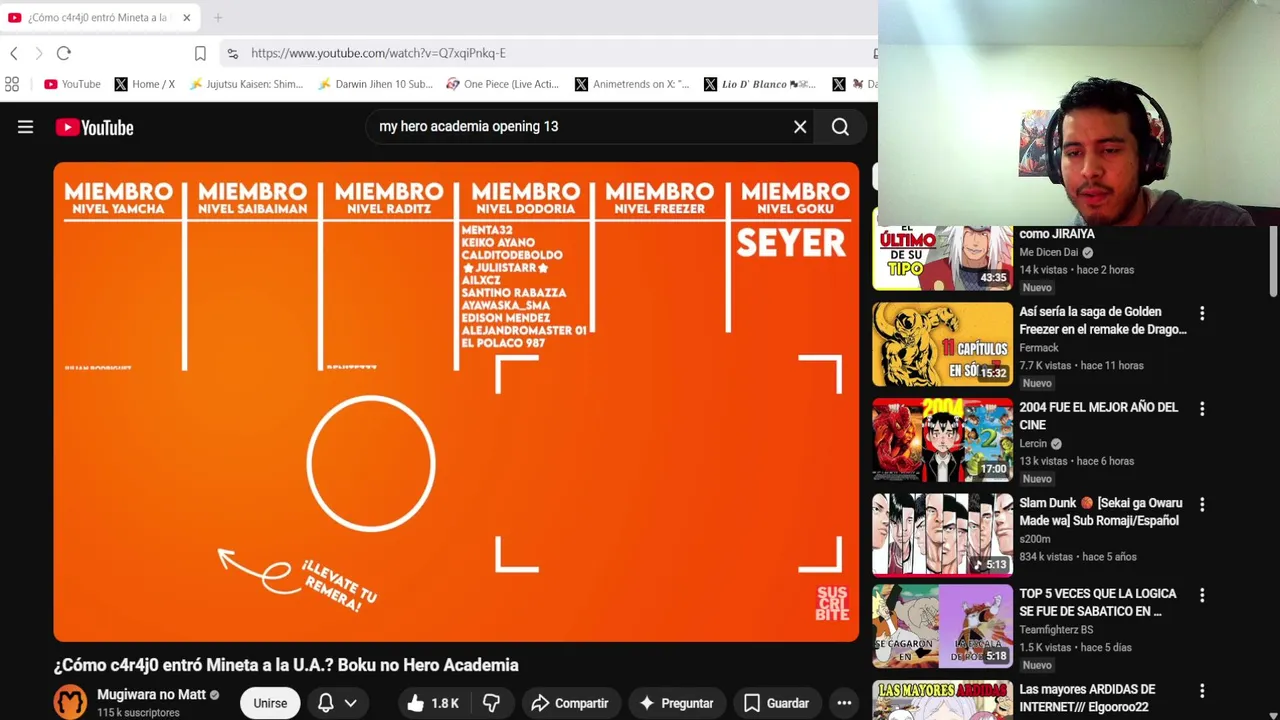The image size is (1280, 720).
Task: Clear the search box text
Action: [800, 127]
